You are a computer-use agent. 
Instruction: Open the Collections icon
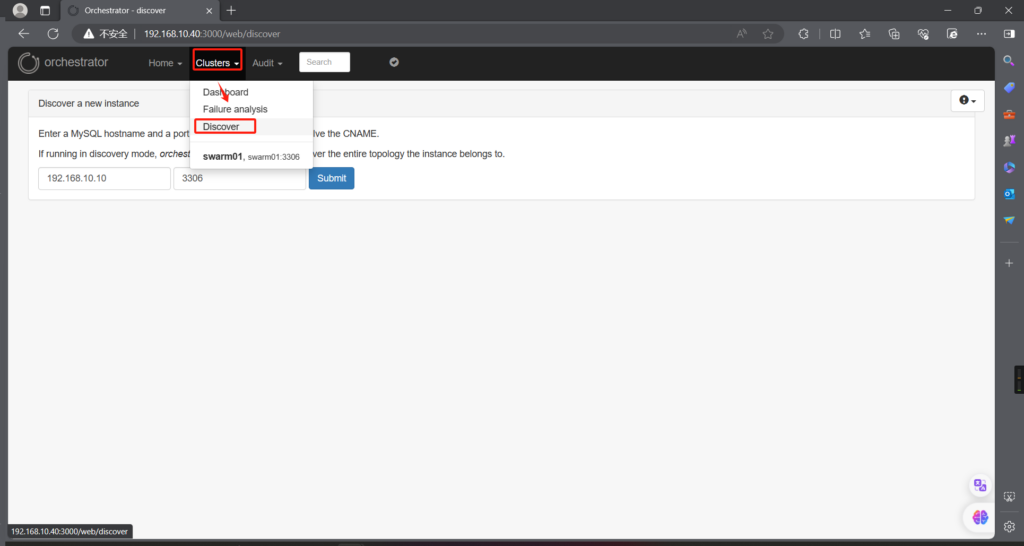click(x=894, y=34)
